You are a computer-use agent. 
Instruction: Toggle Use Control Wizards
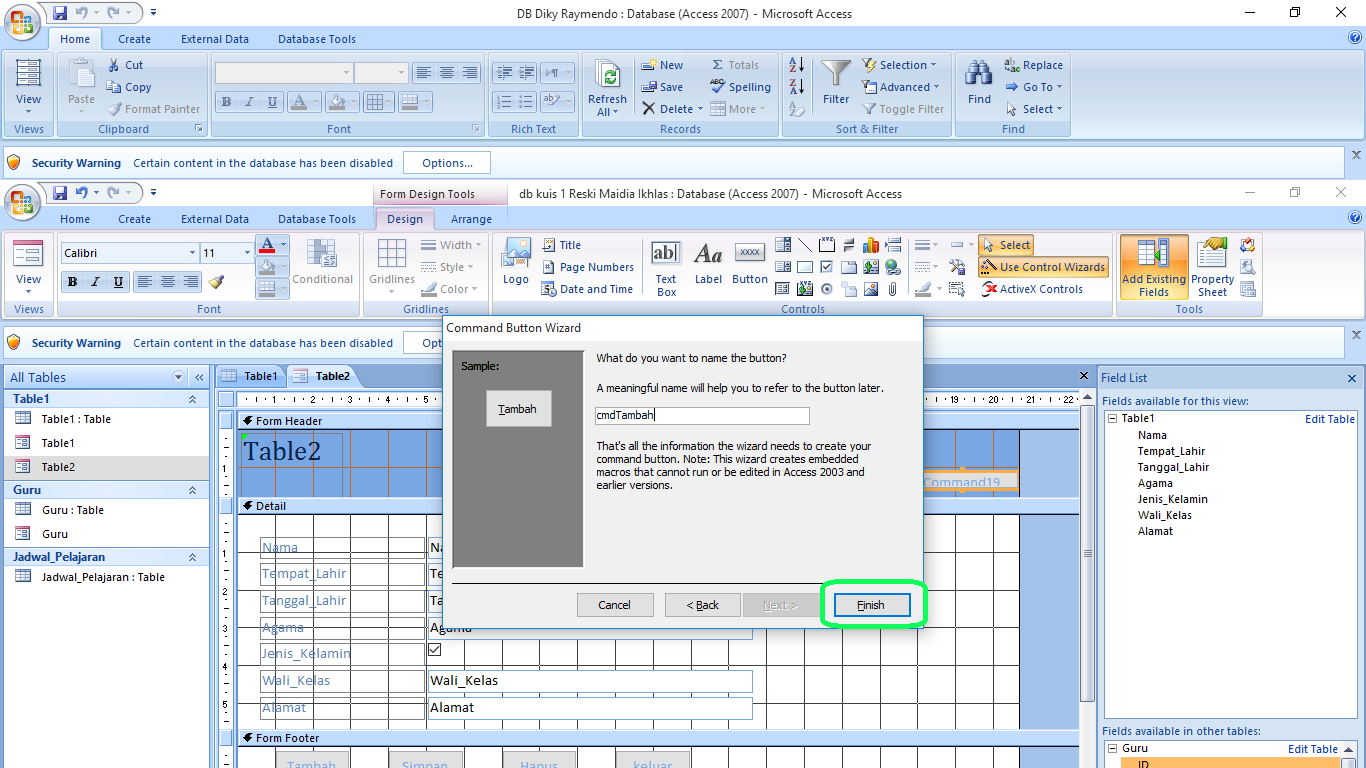1043,267
